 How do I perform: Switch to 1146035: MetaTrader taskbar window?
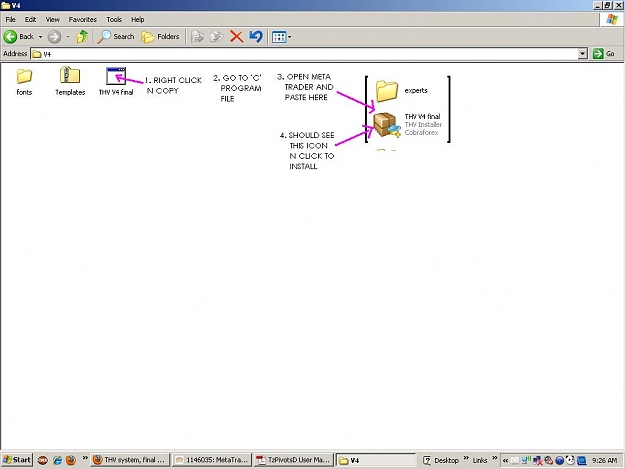(x=212, y=460)
